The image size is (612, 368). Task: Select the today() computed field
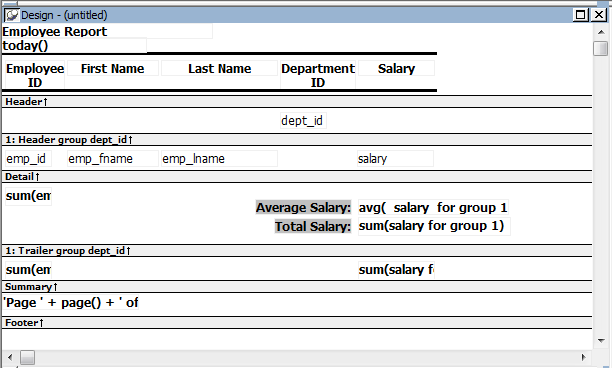(x=74, y=46)
